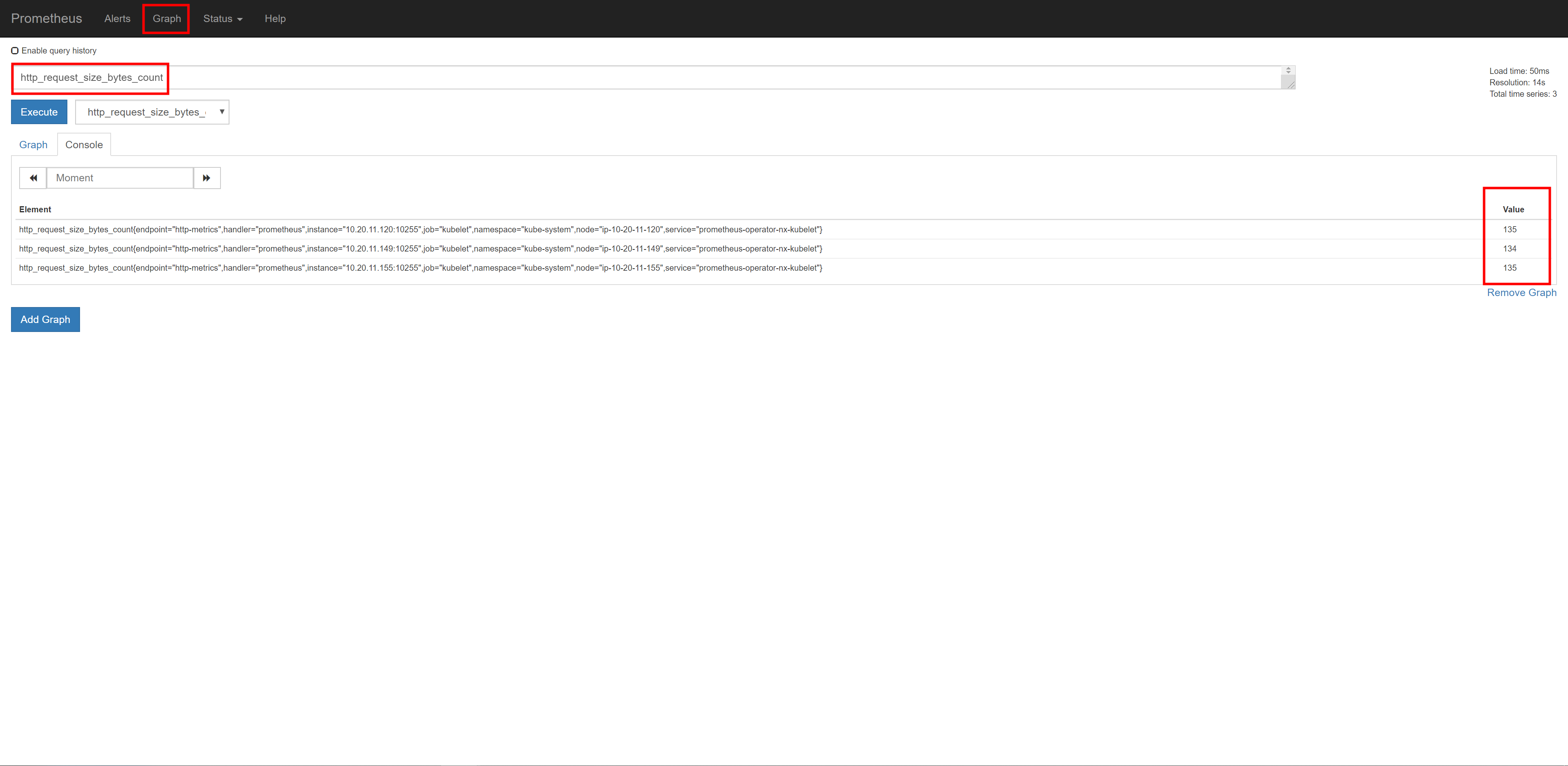Click the fast-forward time icon
1568x766 pixels.
click(207, 178)
